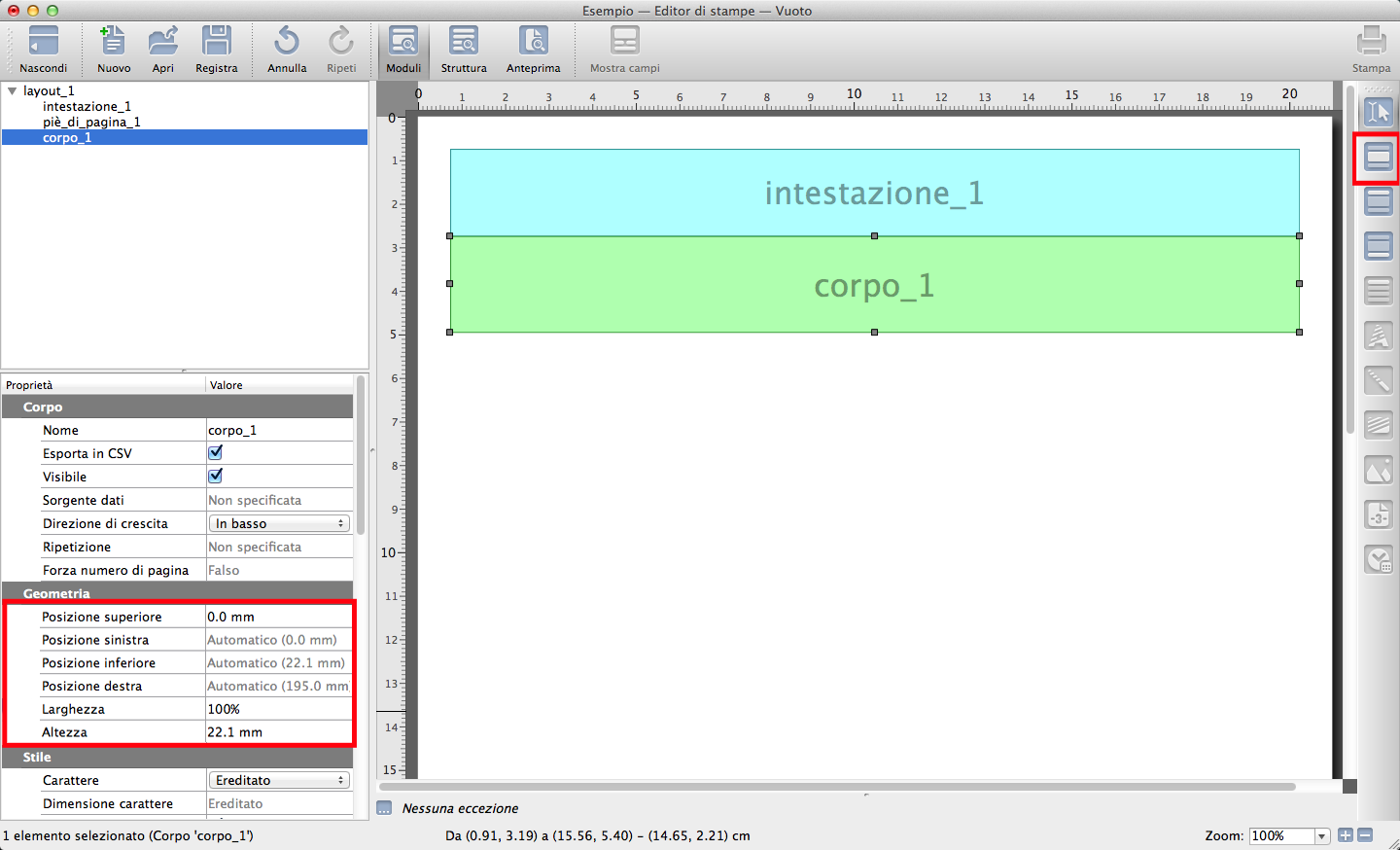Select the arrow selection tool in right toolbar
This screenshot has height=850, width=1400.
pyautogui.click(x=1378, y=112)
